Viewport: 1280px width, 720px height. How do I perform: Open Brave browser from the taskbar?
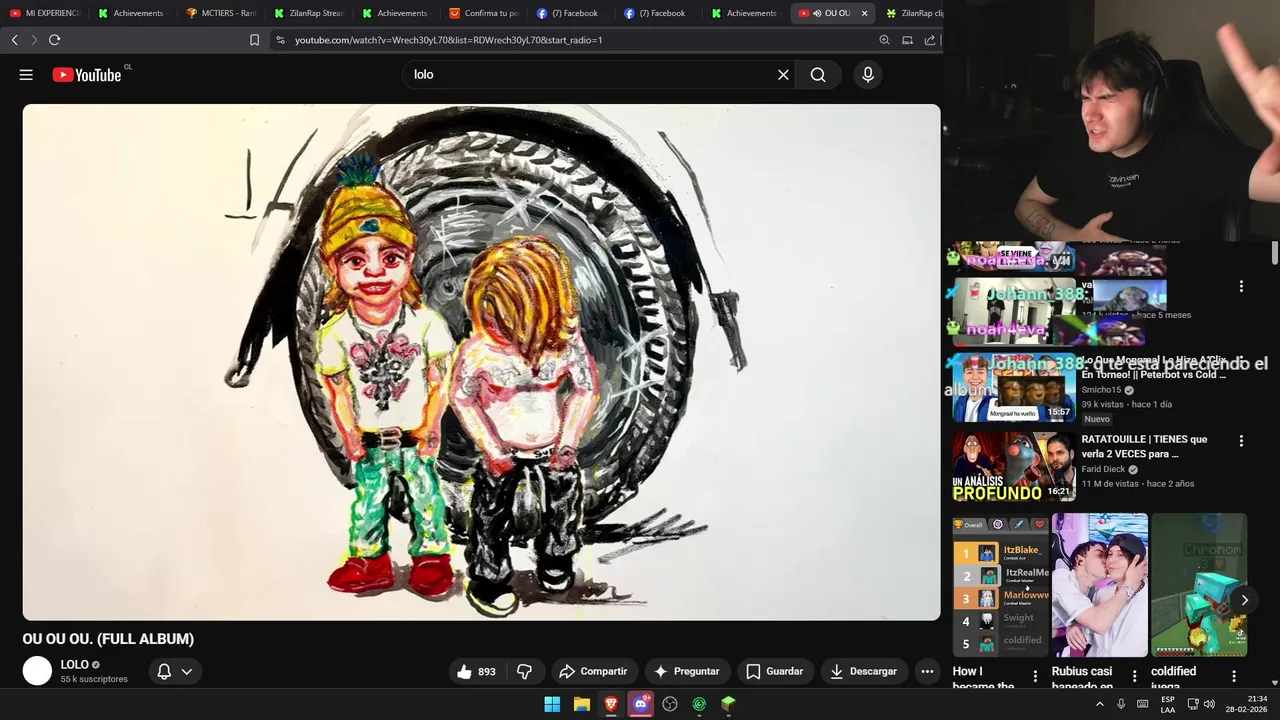[611, 704]
